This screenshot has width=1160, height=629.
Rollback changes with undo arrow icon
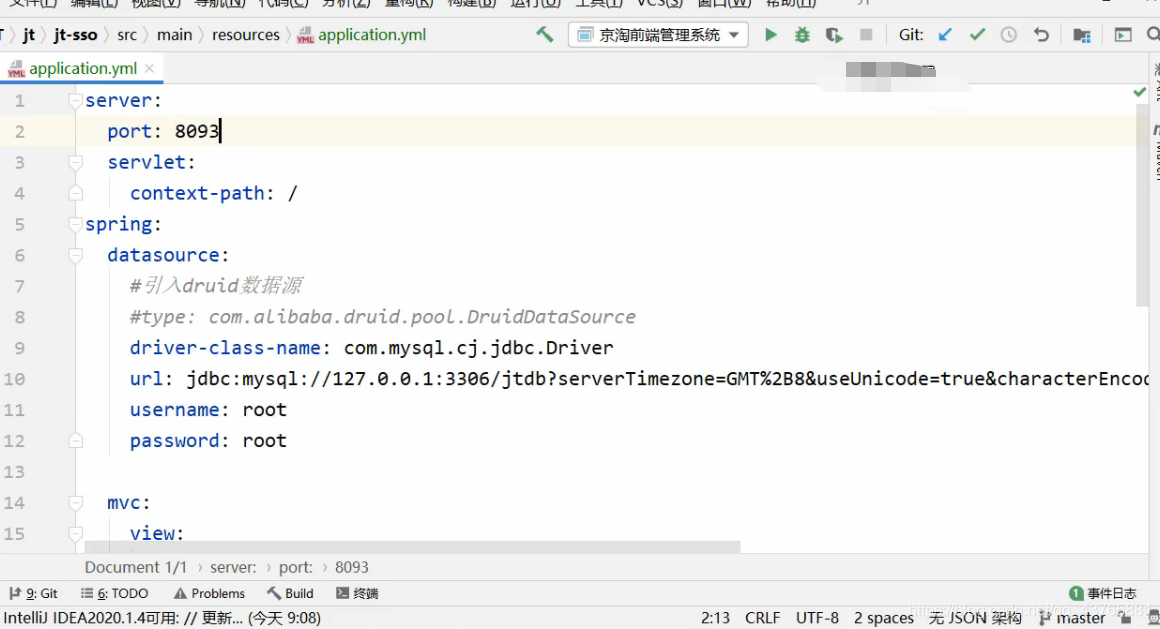(x=1041, y=35)
